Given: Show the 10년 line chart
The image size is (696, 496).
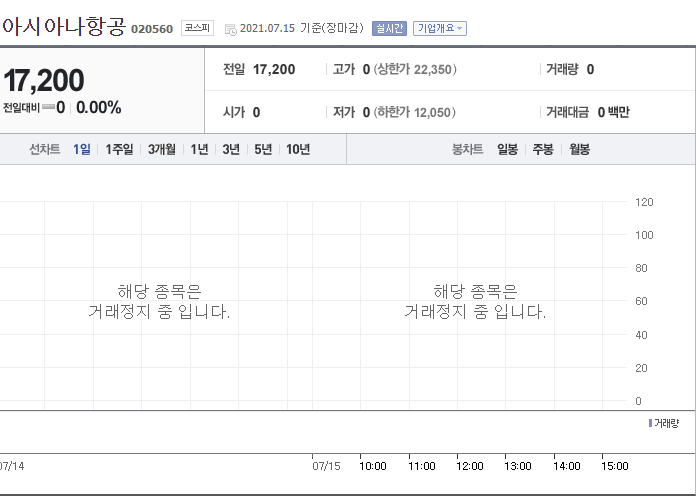Looking at the screenshot, I should (298, 149).
